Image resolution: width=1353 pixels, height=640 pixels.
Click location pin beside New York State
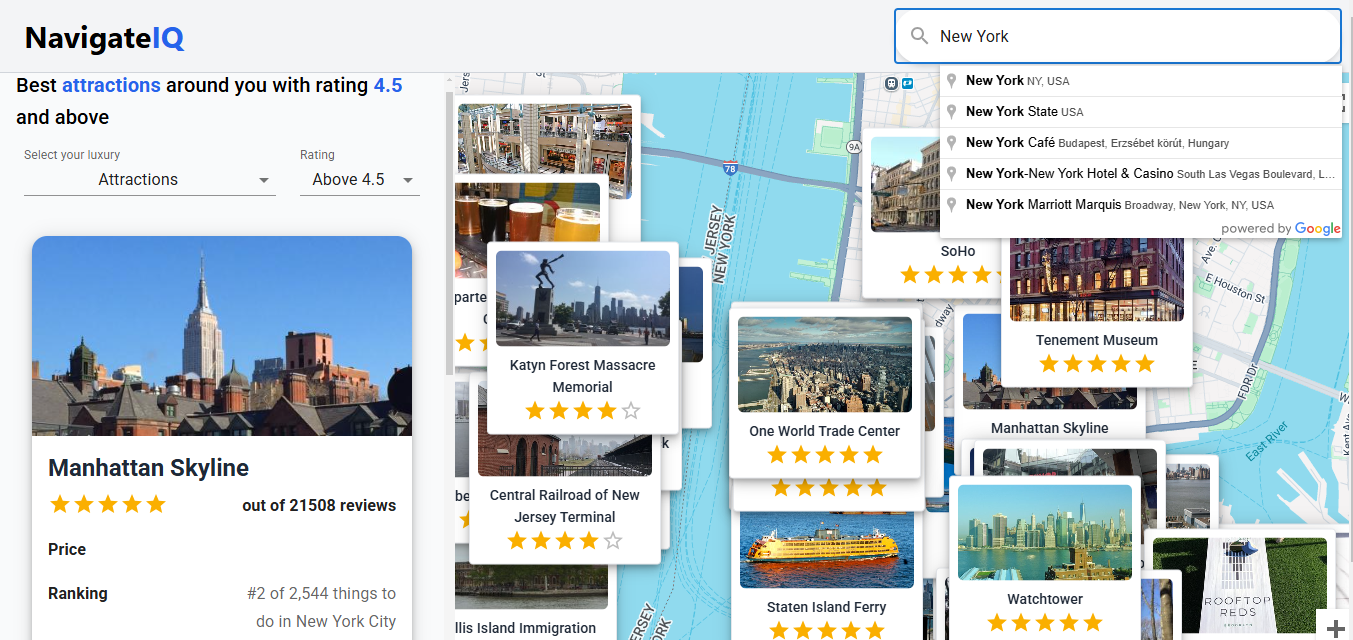point(952,112)
